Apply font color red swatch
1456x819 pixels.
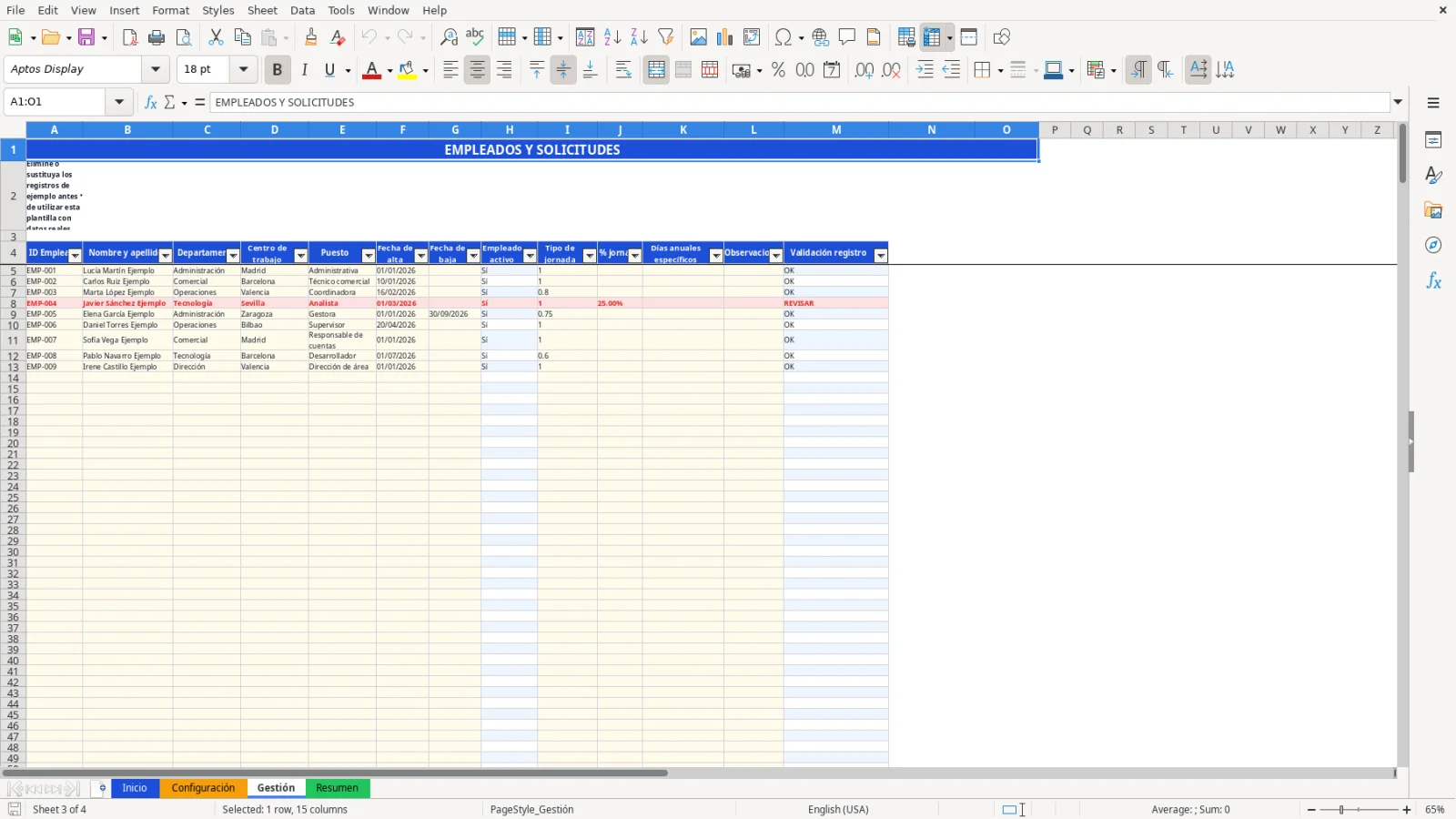371,70
